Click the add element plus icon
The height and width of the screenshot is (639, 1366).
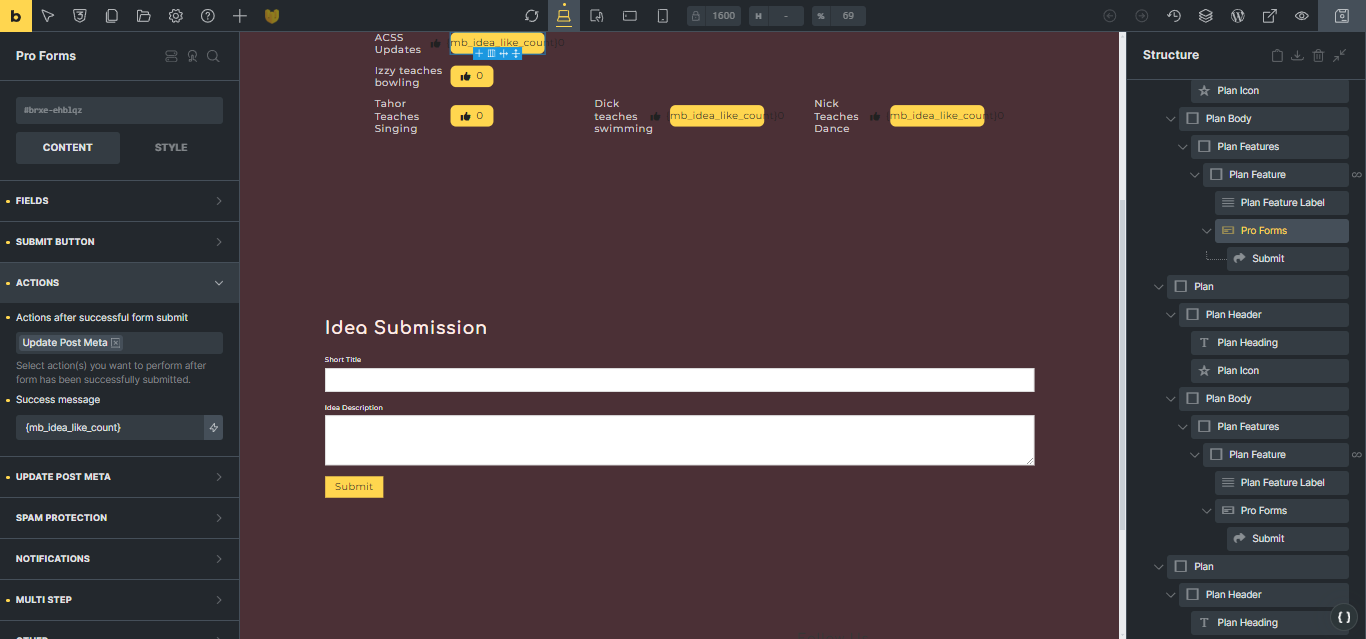240,16
